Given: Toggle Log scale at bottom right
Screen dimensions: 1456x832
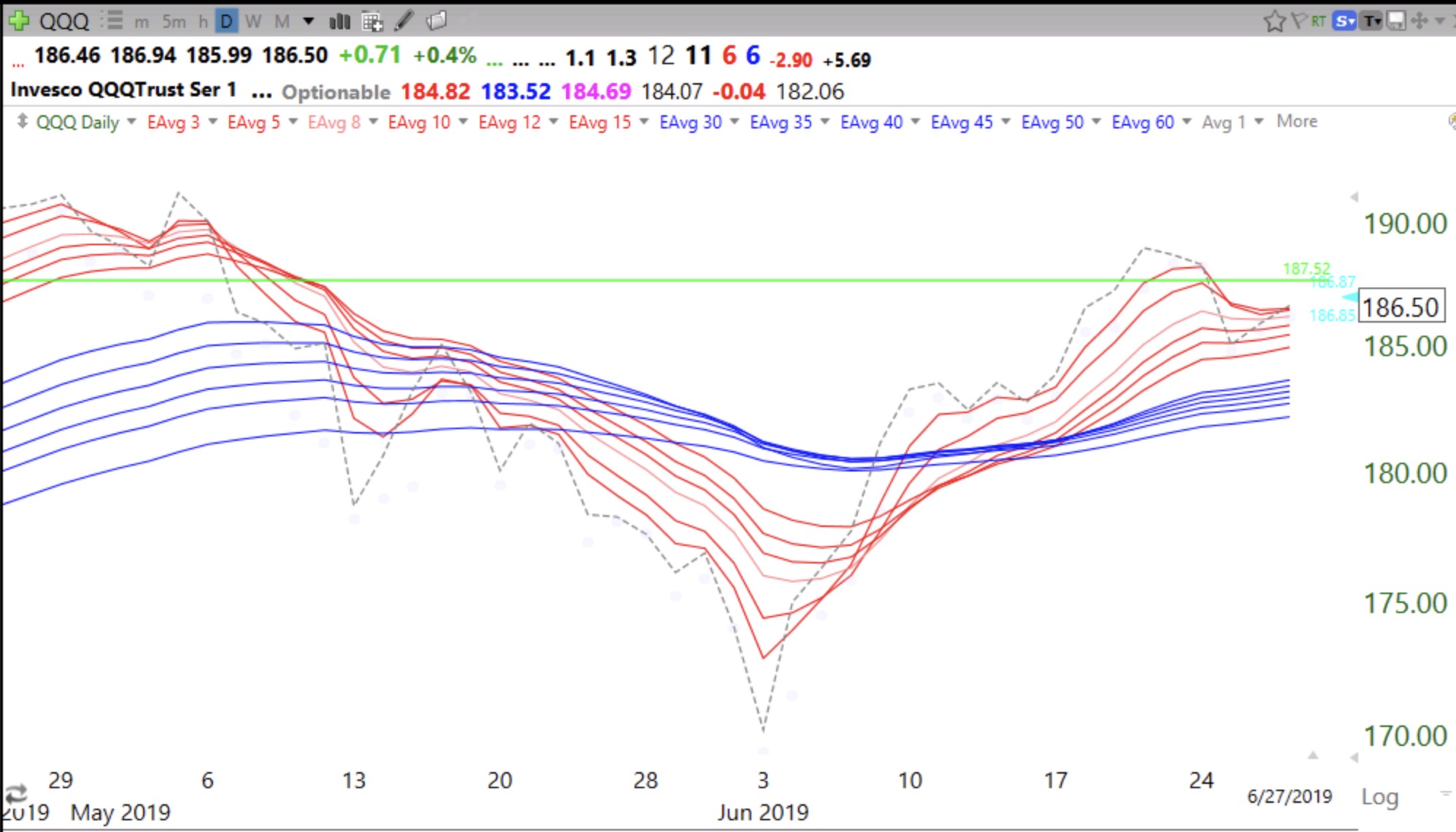Looking at the screenshot, I should (1379, 796).
